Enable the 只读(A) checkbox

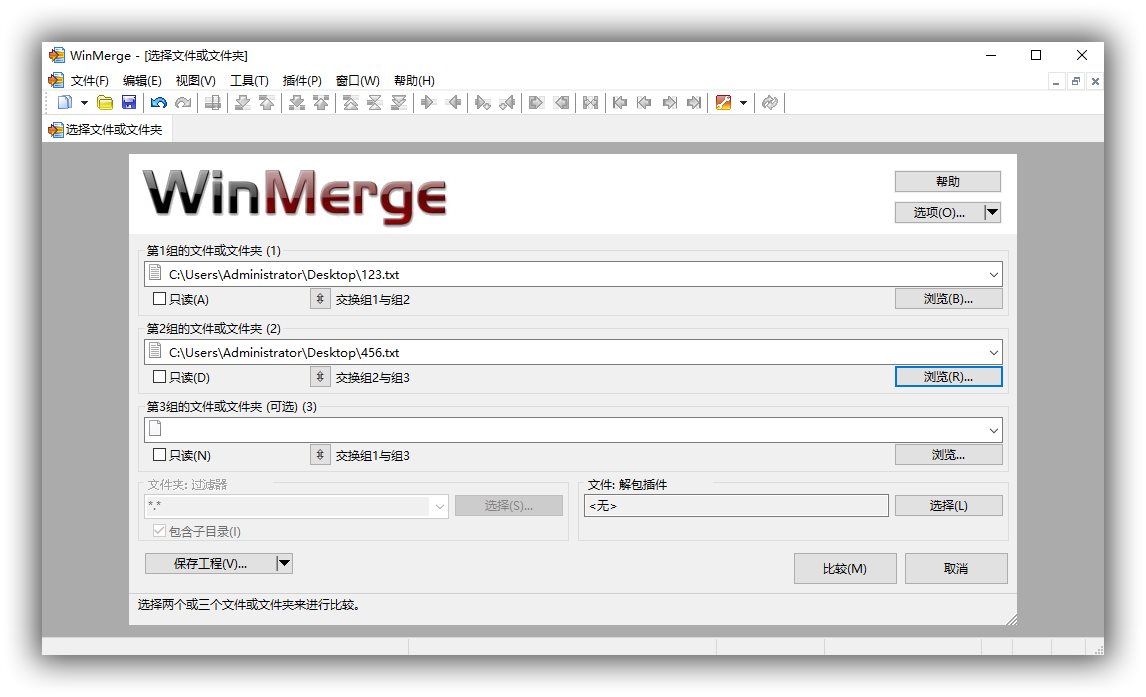pyautogui.click(x=159, y=299)
